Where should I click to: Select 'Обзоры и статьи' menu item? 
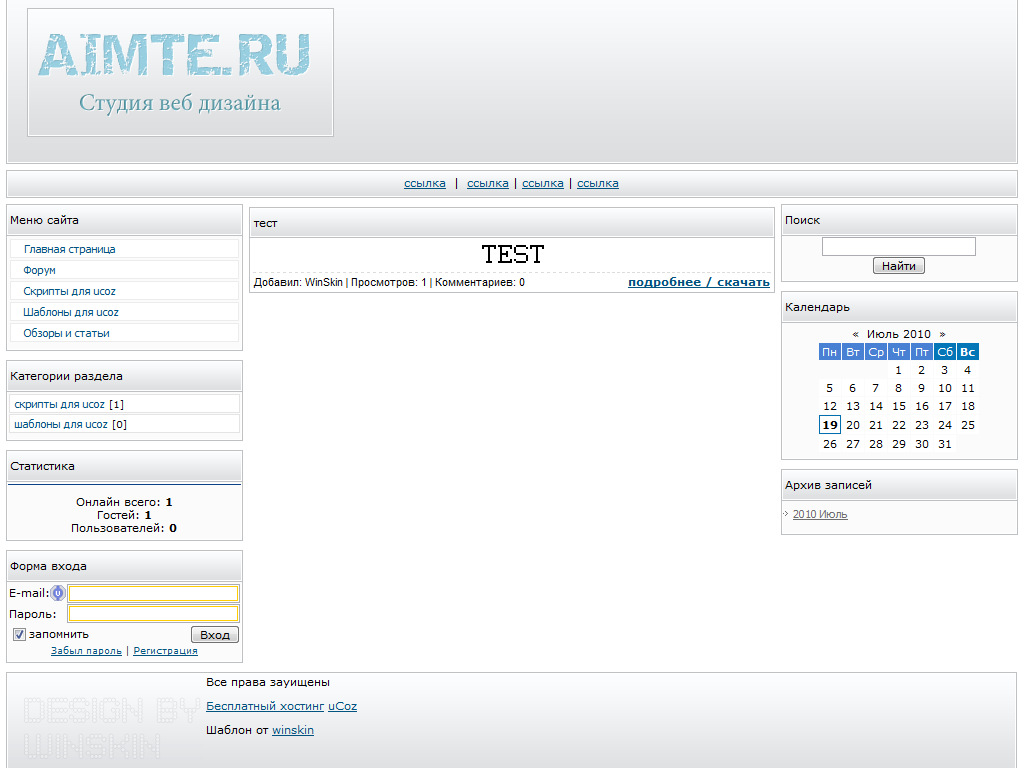[66, 333]
